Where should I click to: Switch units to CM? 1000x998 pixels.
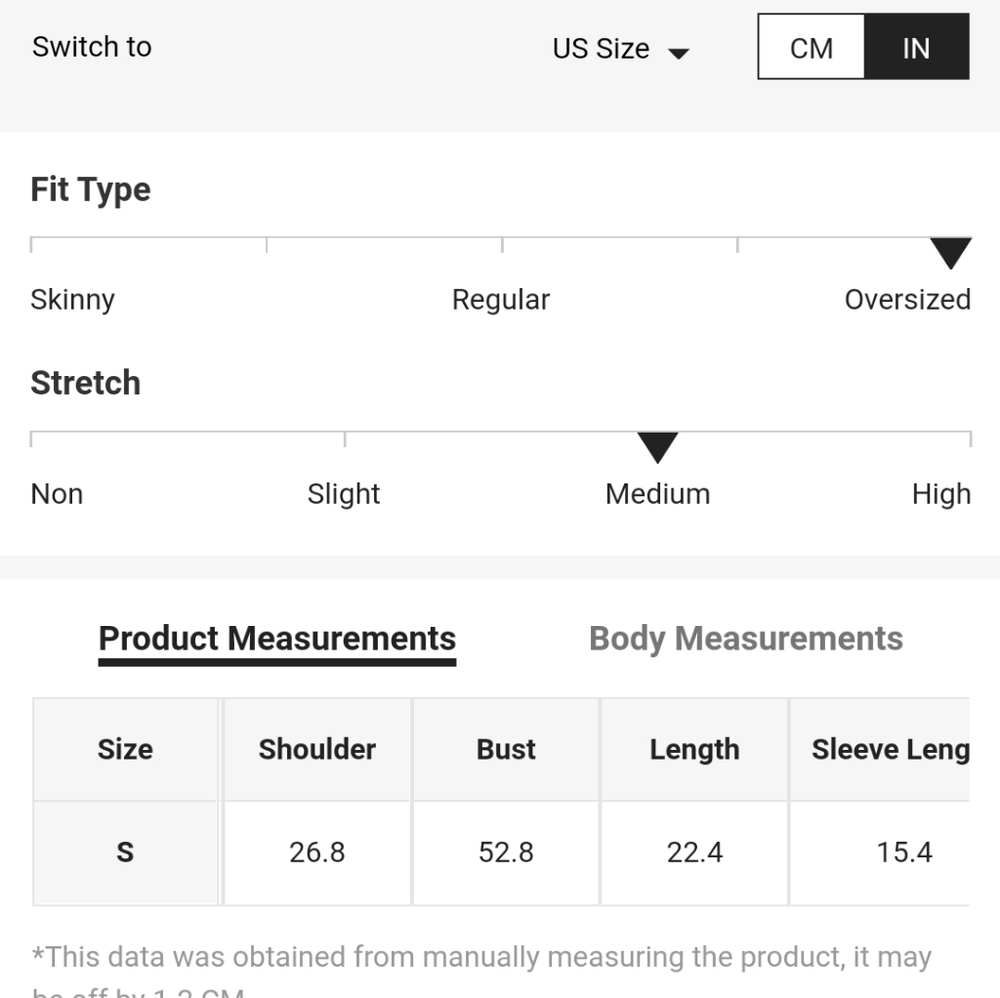click(x=811, y=48)
